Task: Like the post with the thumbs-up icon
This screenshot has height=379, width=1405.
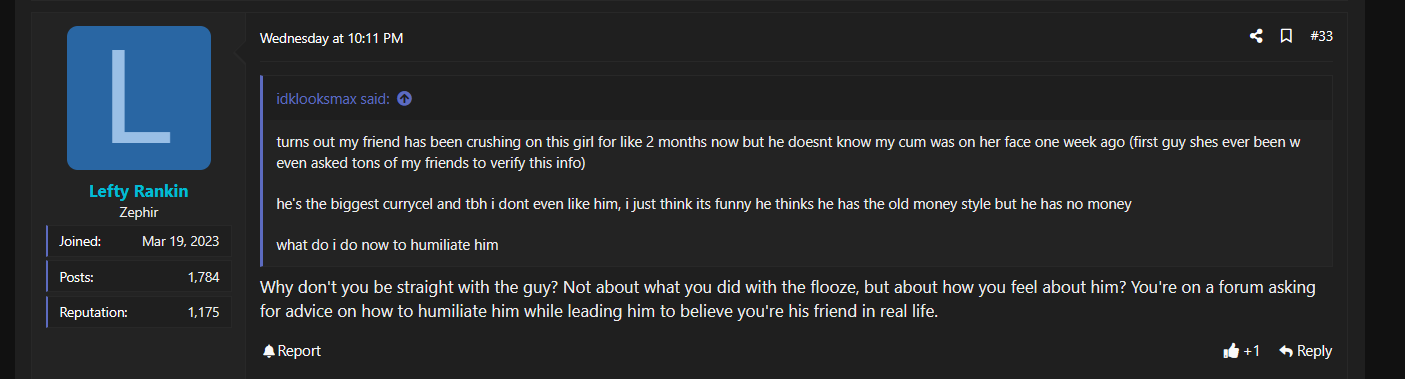Action: (1231, 351)
